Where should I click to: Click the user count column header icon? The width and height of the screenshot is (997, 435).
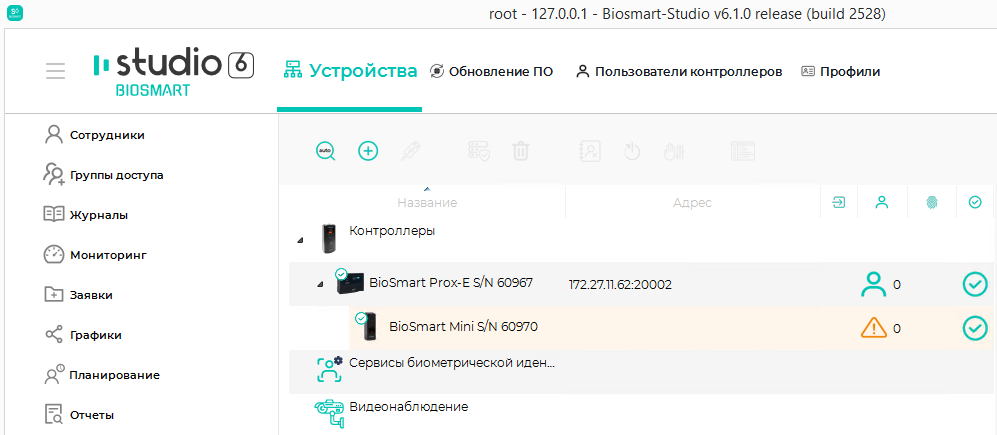coord(881,202)
